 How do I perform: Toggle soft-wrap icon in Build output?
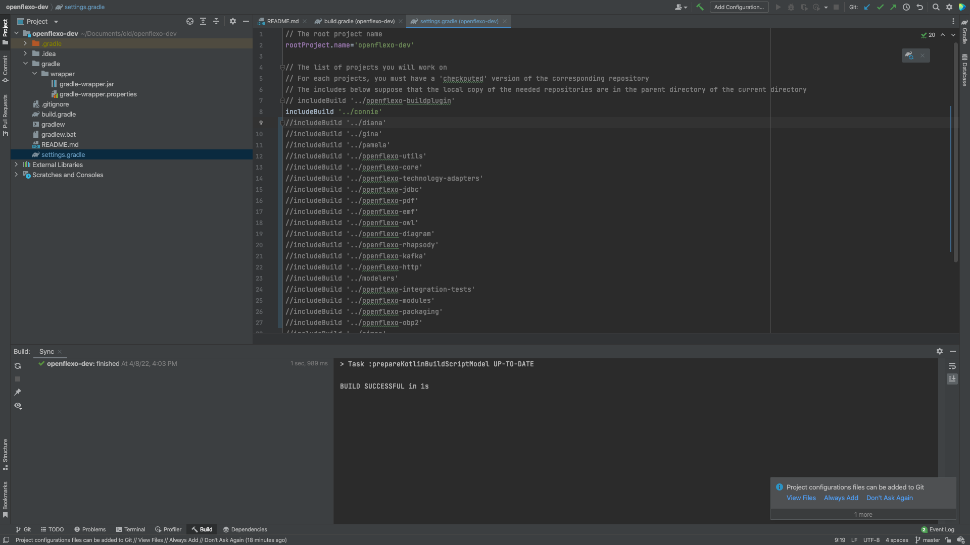[x=952, y=366]
